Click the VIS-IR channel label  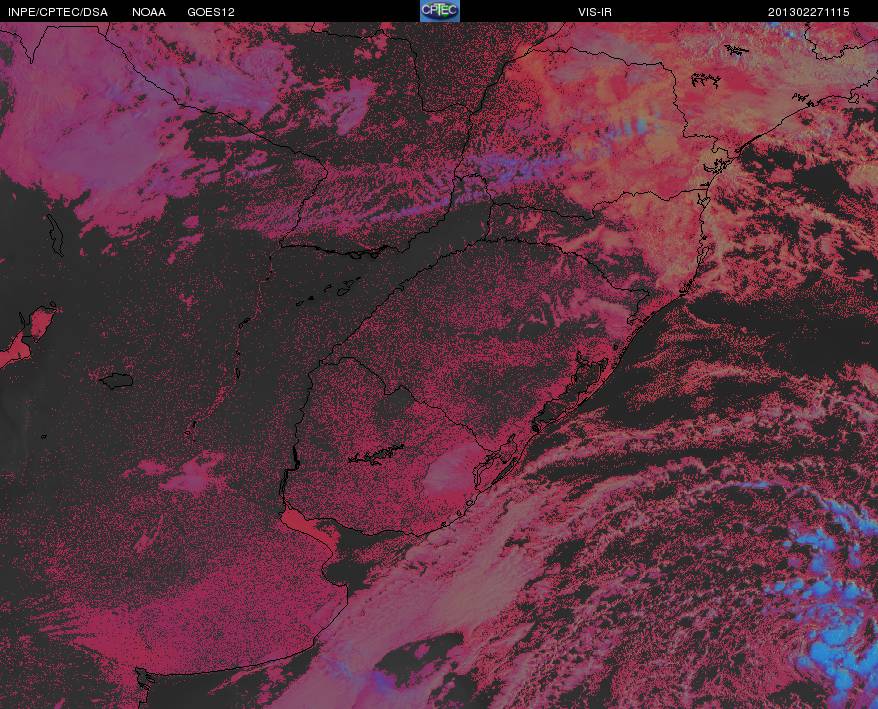pyautogui.click(x=595, y=12)
